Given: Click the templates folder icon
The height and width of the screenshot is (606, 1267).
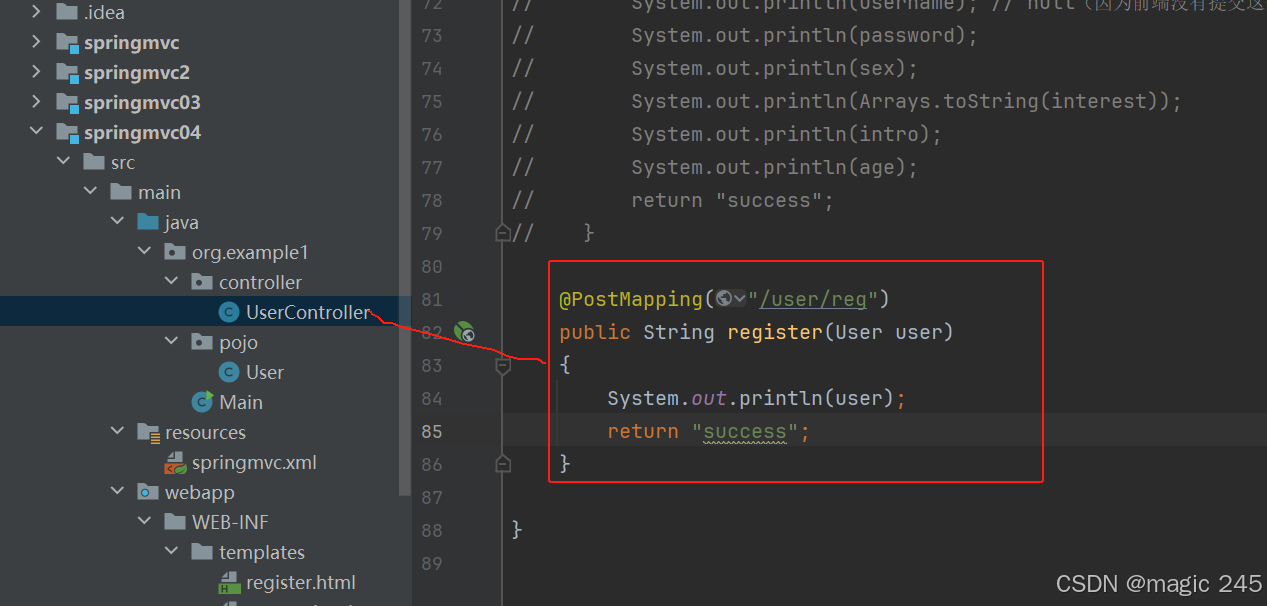Looking at the screenshot, I should click(x=202, y=552).
